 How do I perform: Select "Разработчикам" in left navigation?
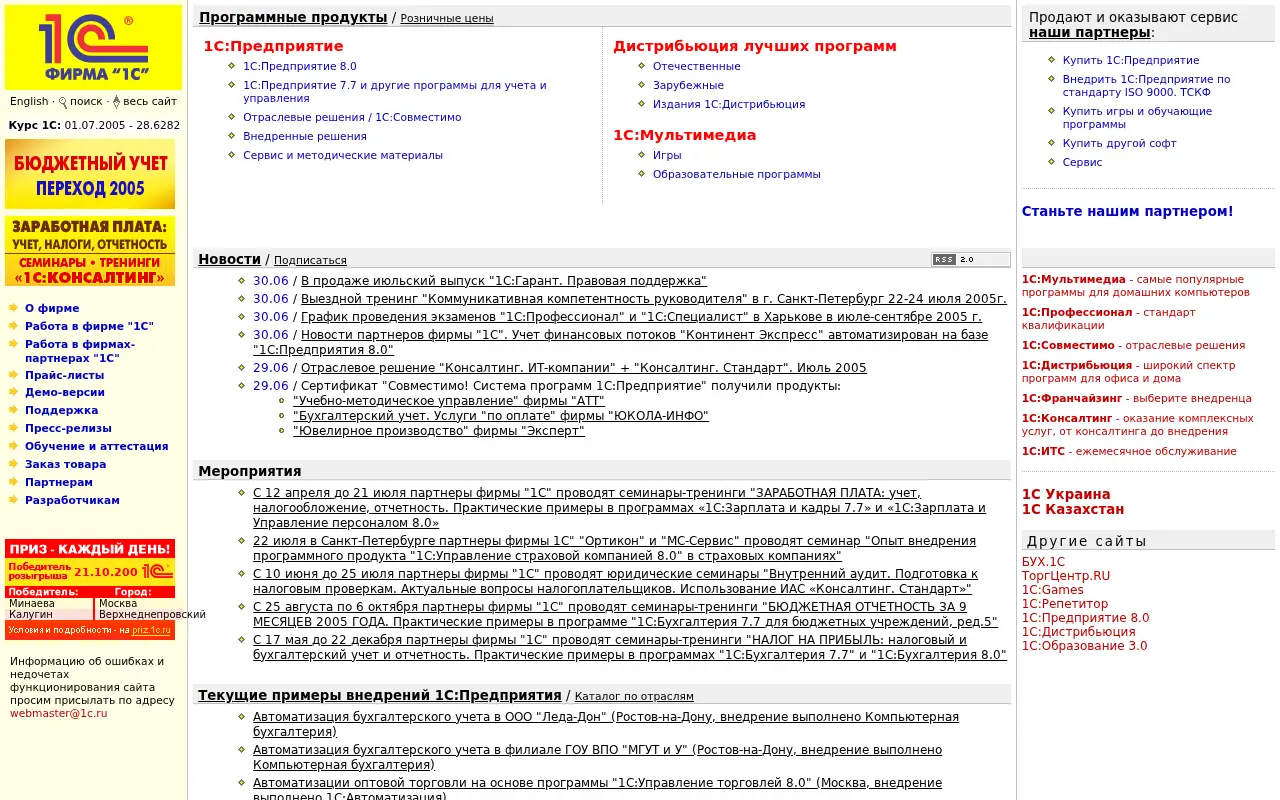[x=72, y=500]
